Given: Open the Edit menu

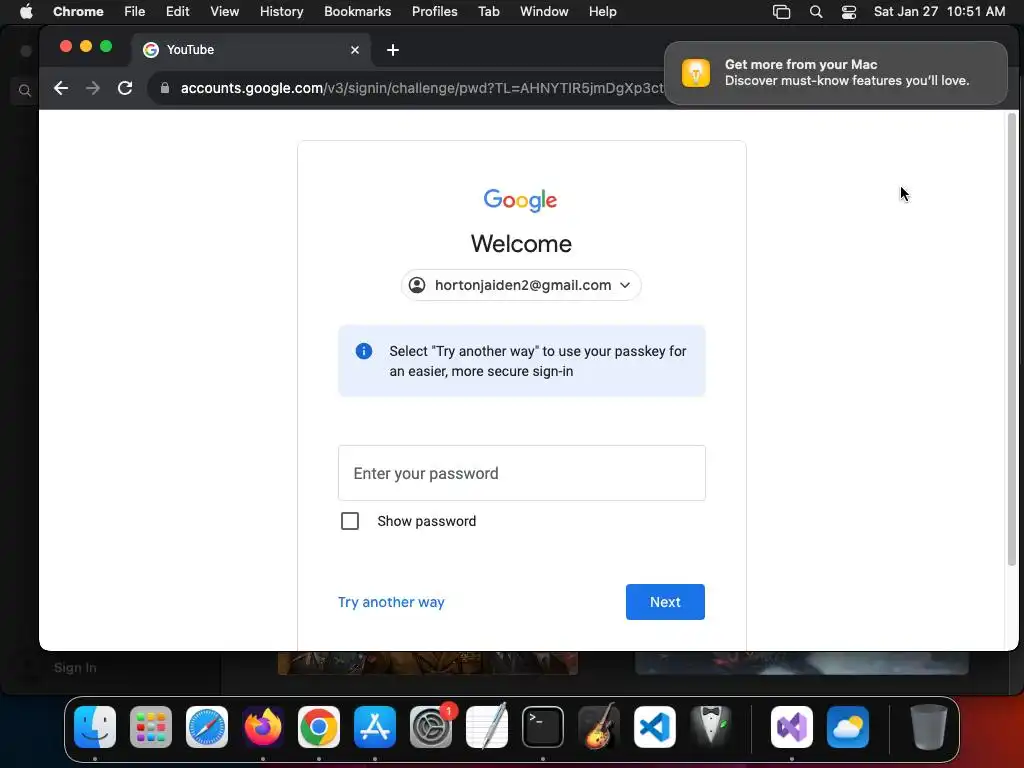Looking at the screenshot, I should 178,12.
